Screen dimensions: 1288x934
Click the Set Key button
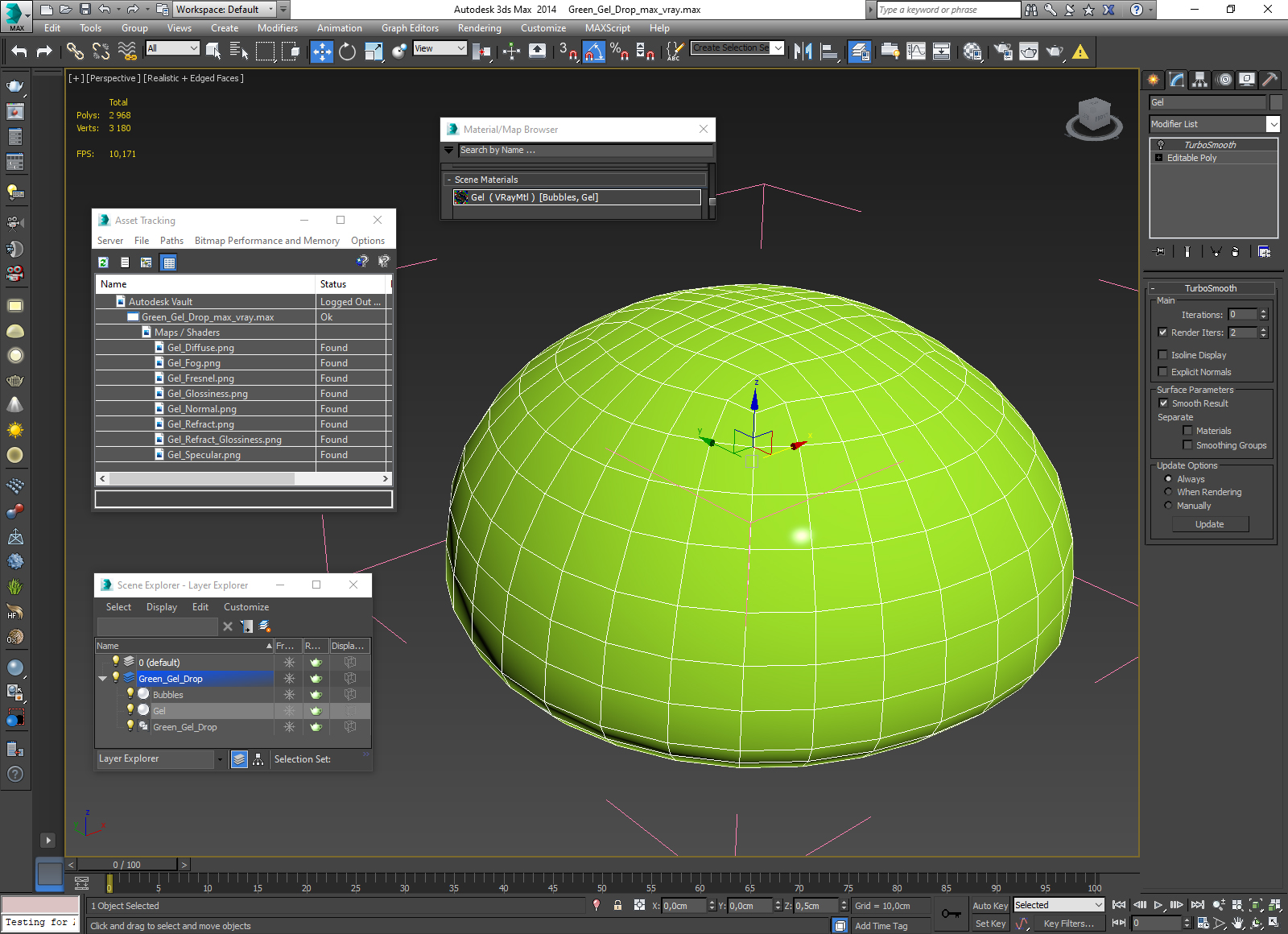click(x=990, y=924)
